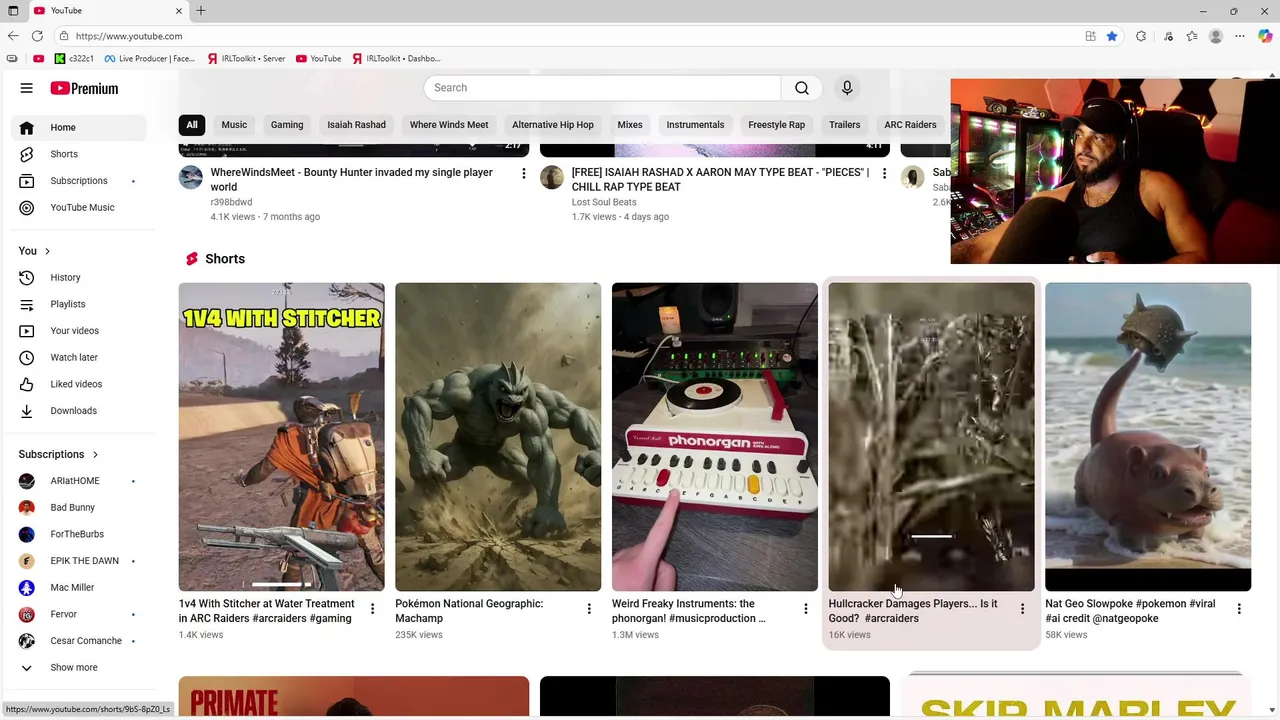This screenshot has height=720, width=1280.
Task: Open browser settings ellipsis menu
Action: (1240, 36)
